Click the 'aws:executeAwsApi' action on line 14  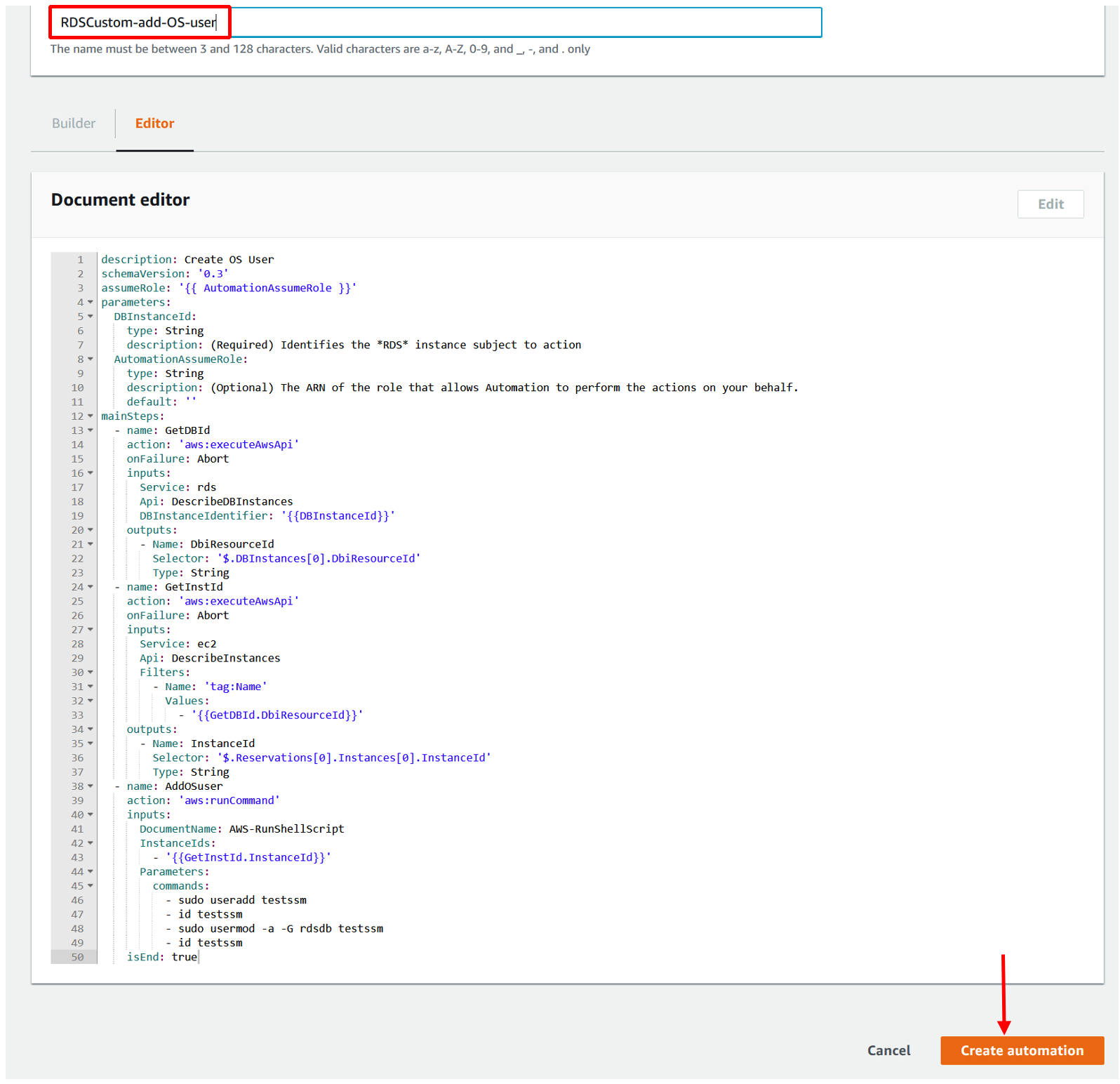[213, 444]
